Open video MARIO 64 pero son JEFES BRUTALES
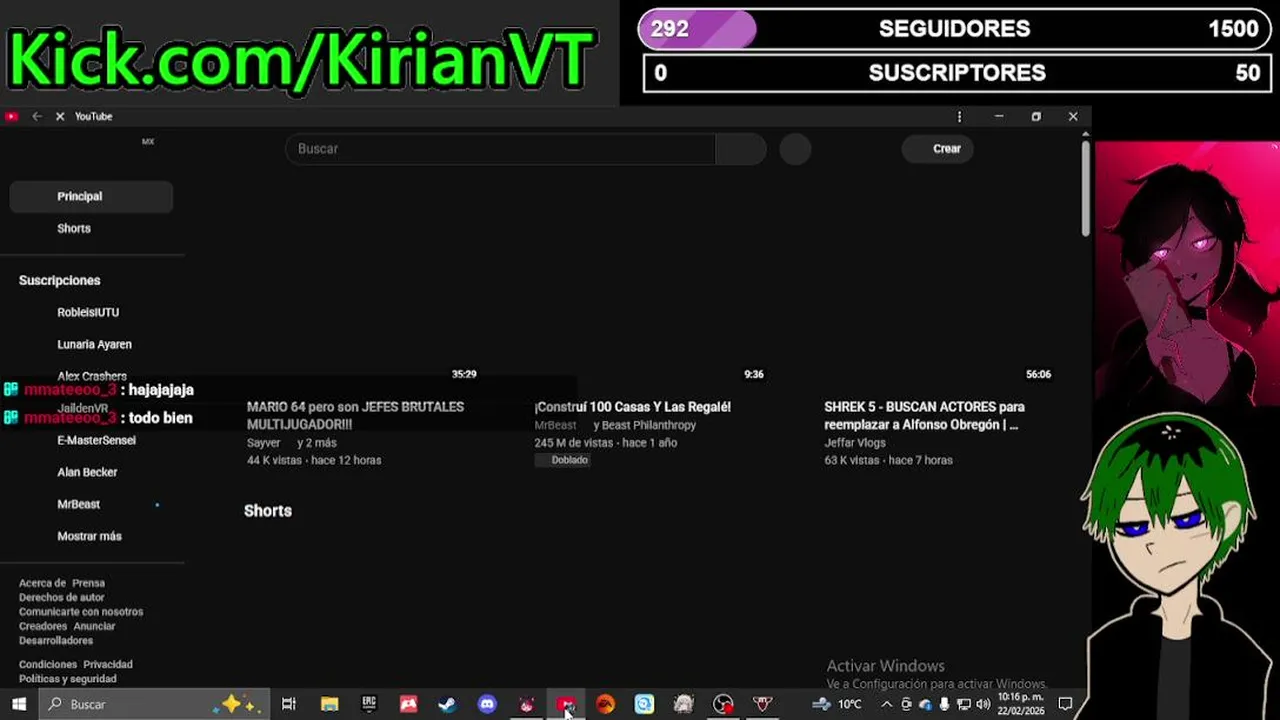This screenshot has height=720, width=1280. [355, 416]
